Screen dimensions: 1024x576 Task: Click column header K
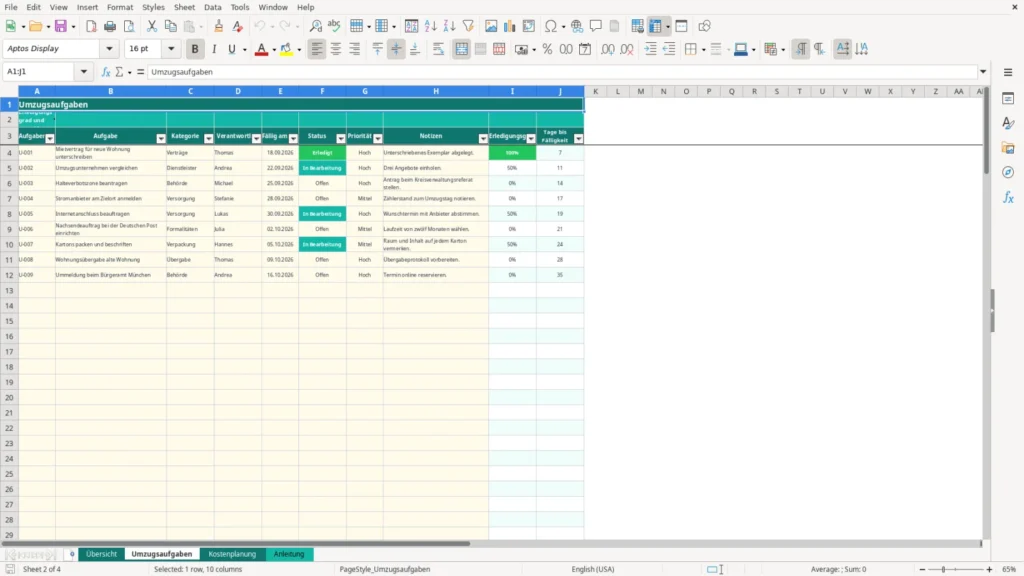click(x=595, y=91)
